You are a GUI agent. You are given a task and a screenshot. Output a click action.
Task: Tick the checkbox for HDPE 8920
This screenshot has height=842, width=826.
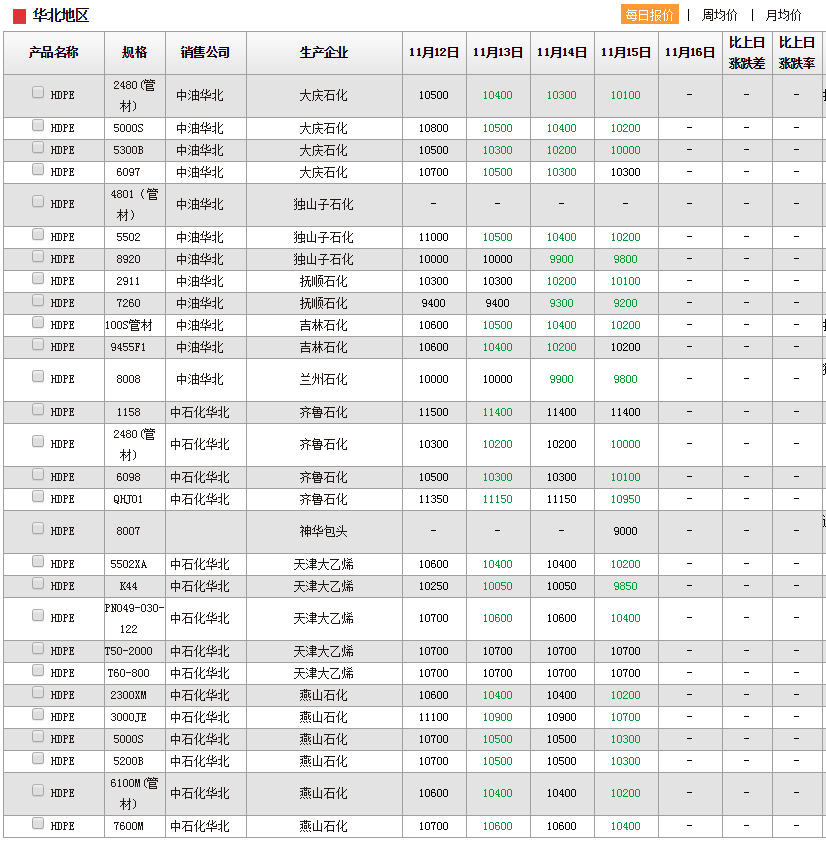[38, 256]
